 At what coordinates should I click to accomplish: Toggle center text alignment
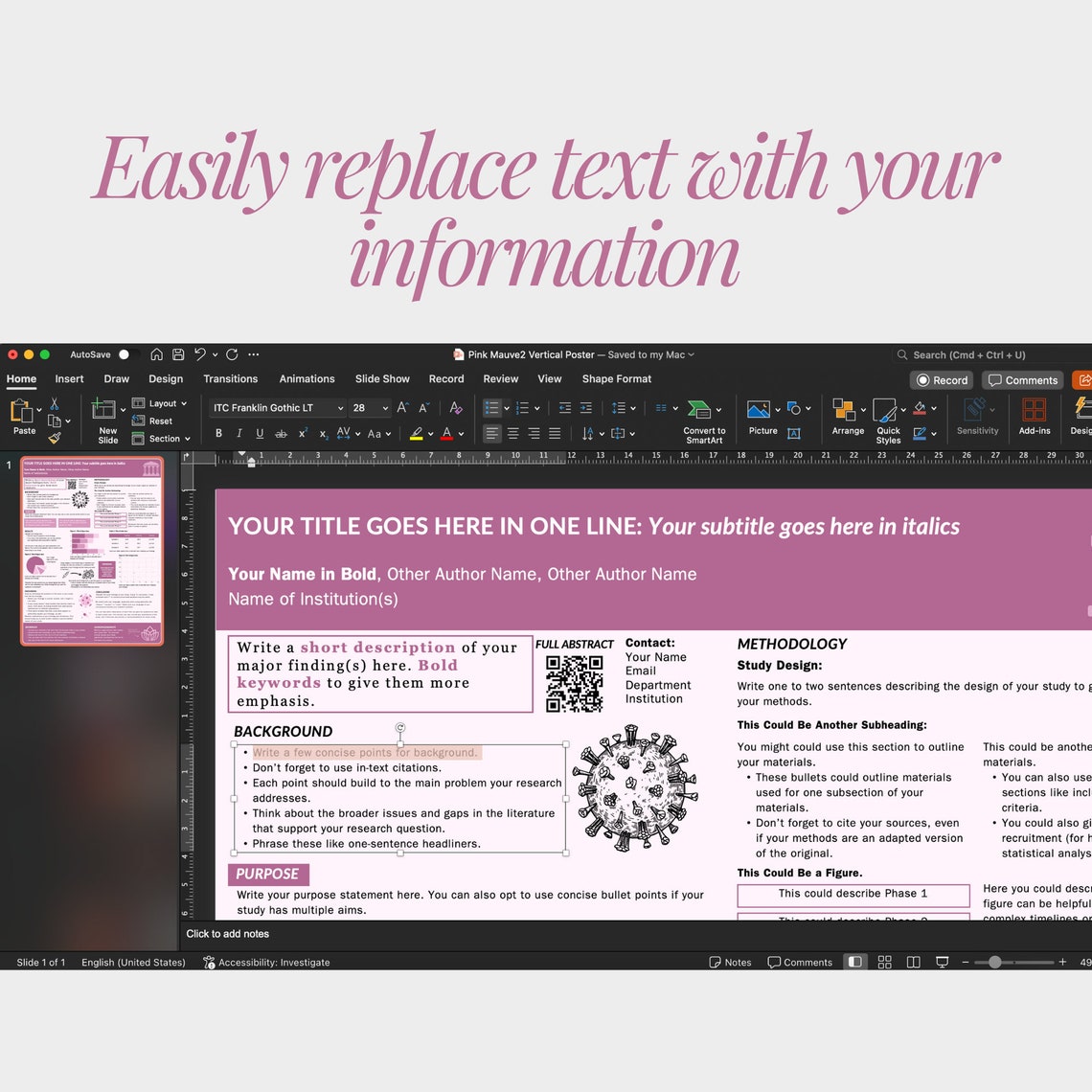[513, 433]
